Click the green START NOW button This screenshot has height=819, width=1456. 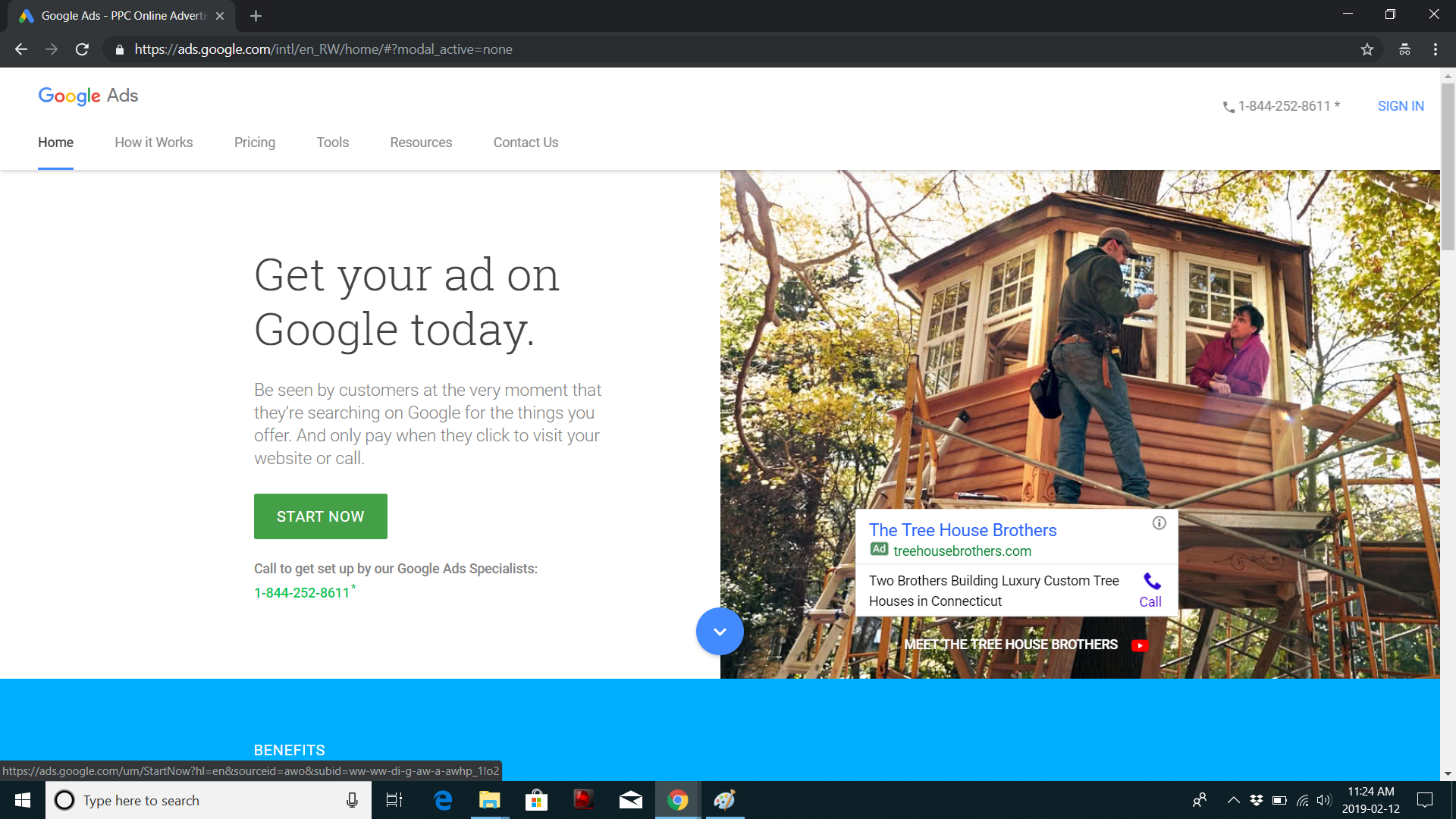pos(320,516)
